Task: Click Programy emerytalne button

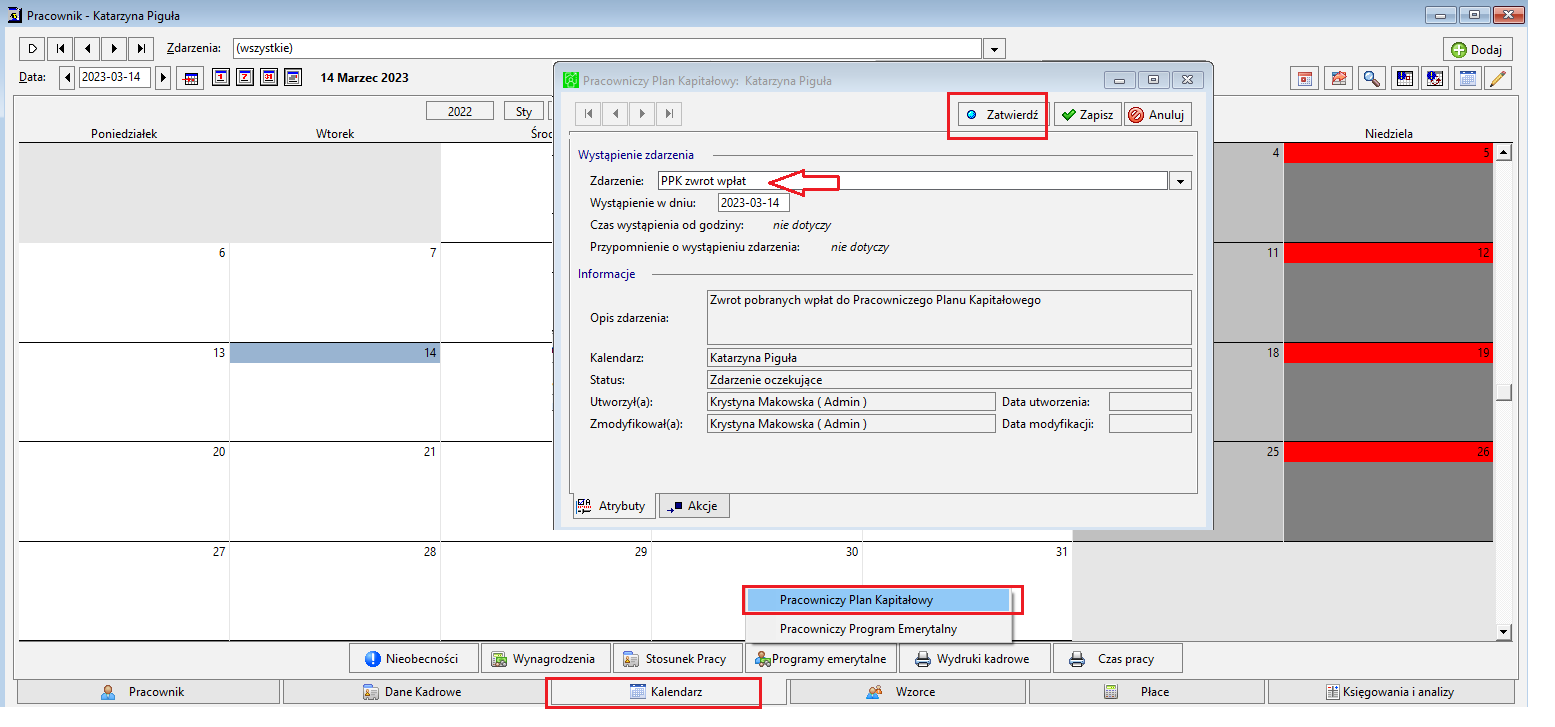Action: (x=820, y=659)
